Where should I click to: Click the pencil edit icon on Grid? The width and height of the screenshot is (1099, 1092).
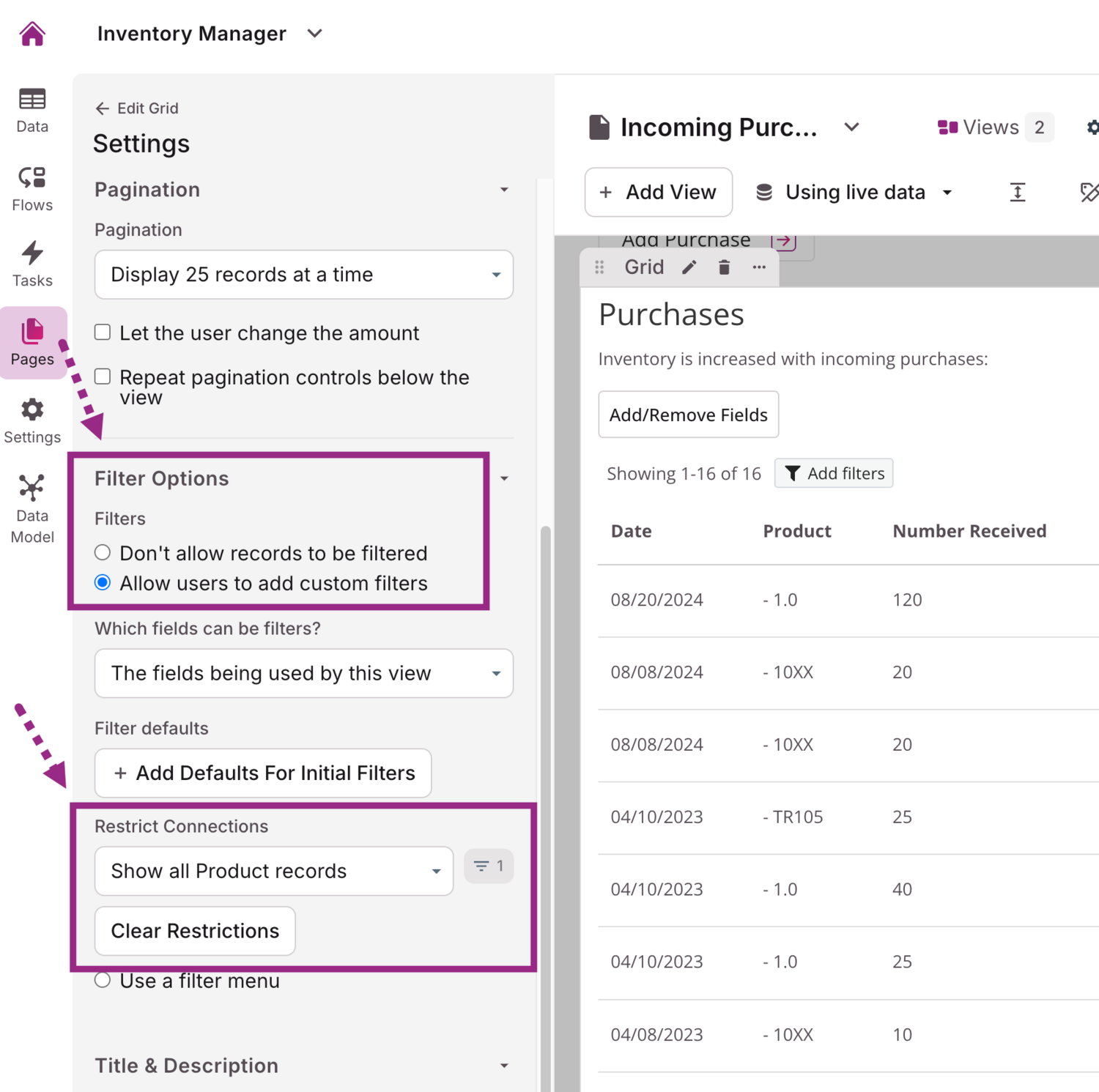click(689, 267)
